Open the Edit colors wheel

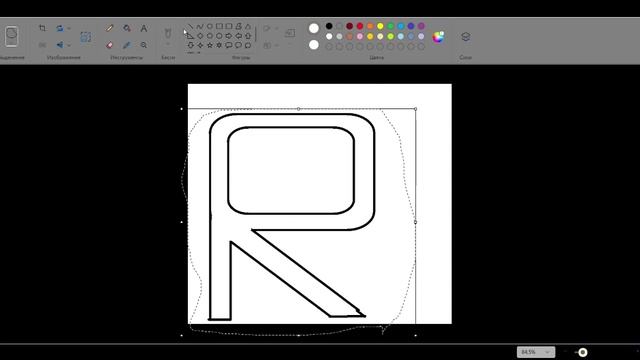click(x=438, y=37)
